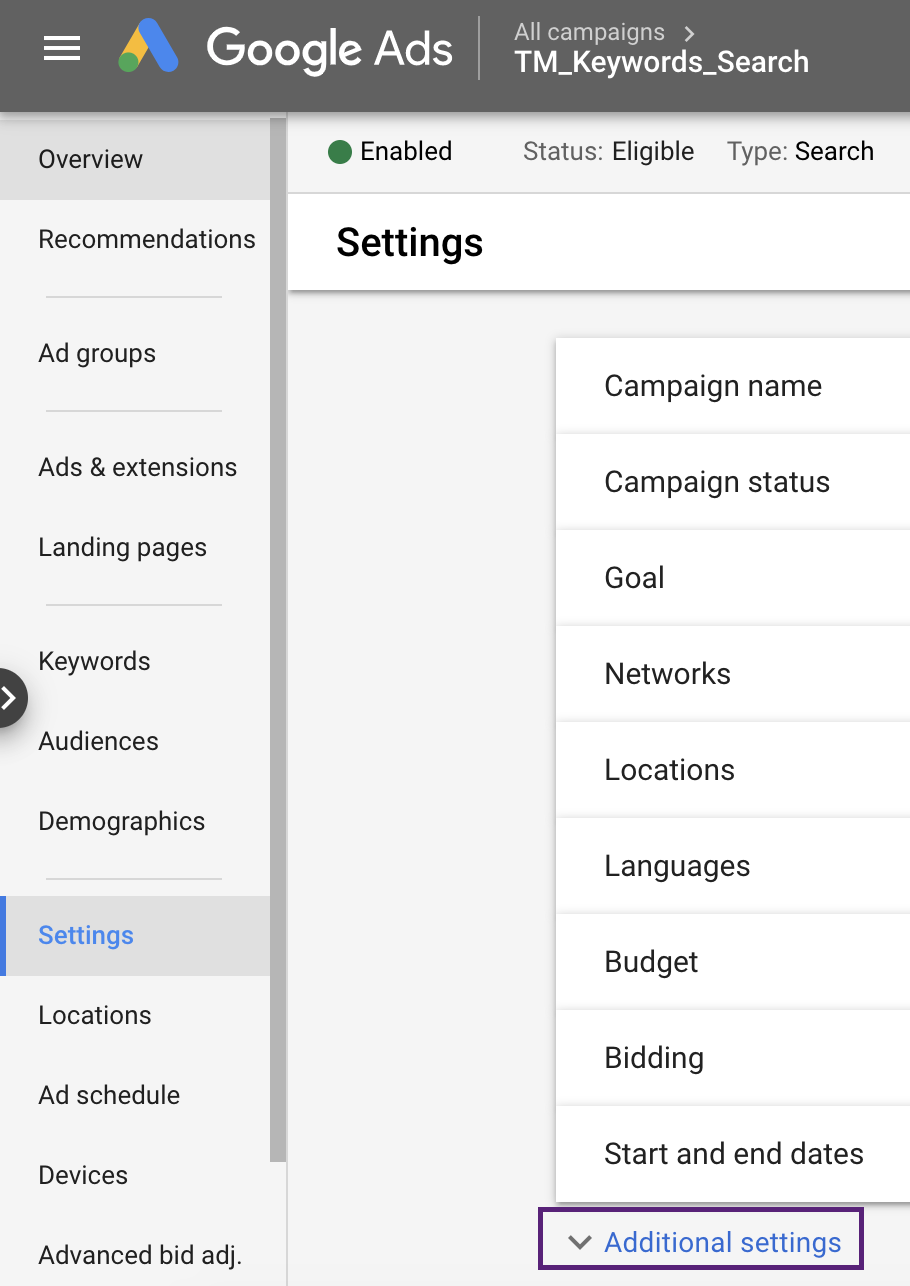
Task: Open Landing pages section
Action: click(135, 547)
